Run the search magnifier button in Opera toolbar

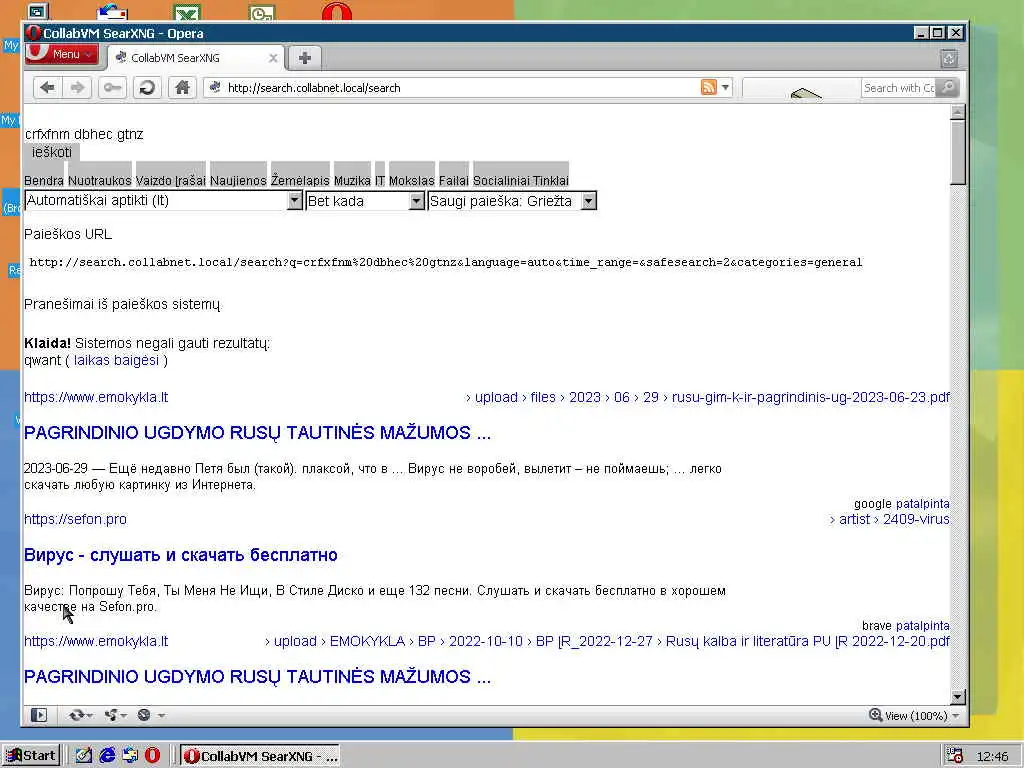tap(947, 88)
